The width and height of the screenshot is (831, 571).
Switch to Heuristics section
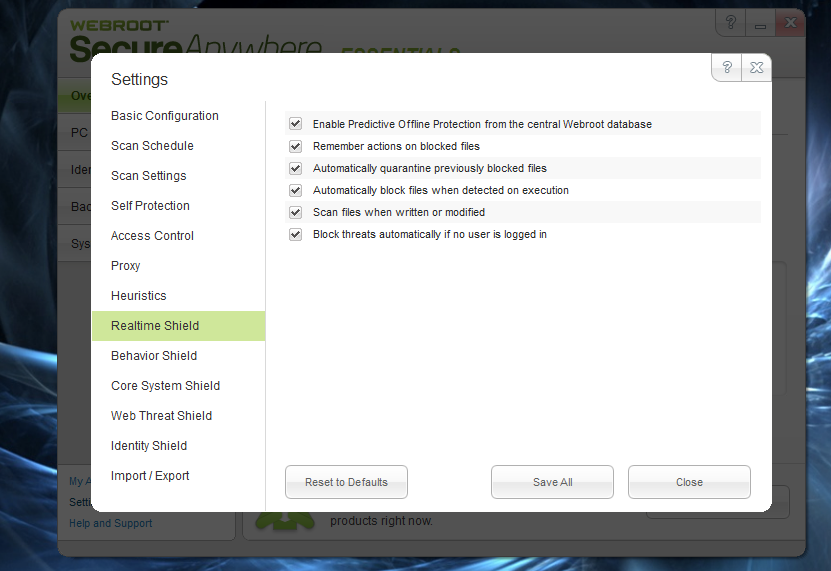179,296
